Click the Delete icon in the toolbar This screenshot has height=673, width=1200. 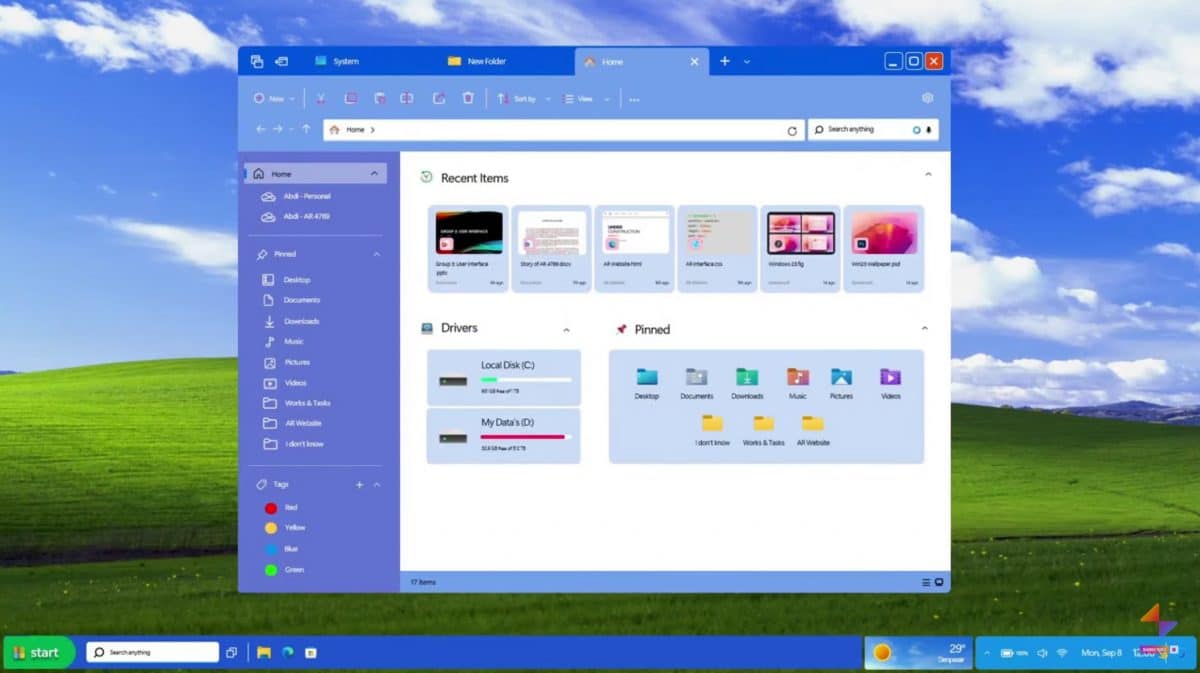pyautogui.click(x=467, y=98)
